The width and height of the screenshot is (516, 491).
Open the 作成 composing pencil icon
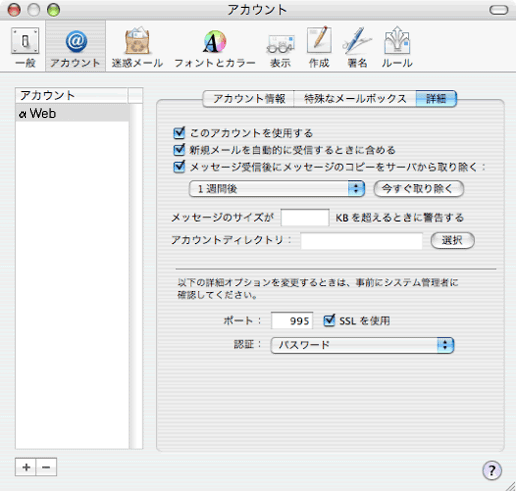[319, 40]
